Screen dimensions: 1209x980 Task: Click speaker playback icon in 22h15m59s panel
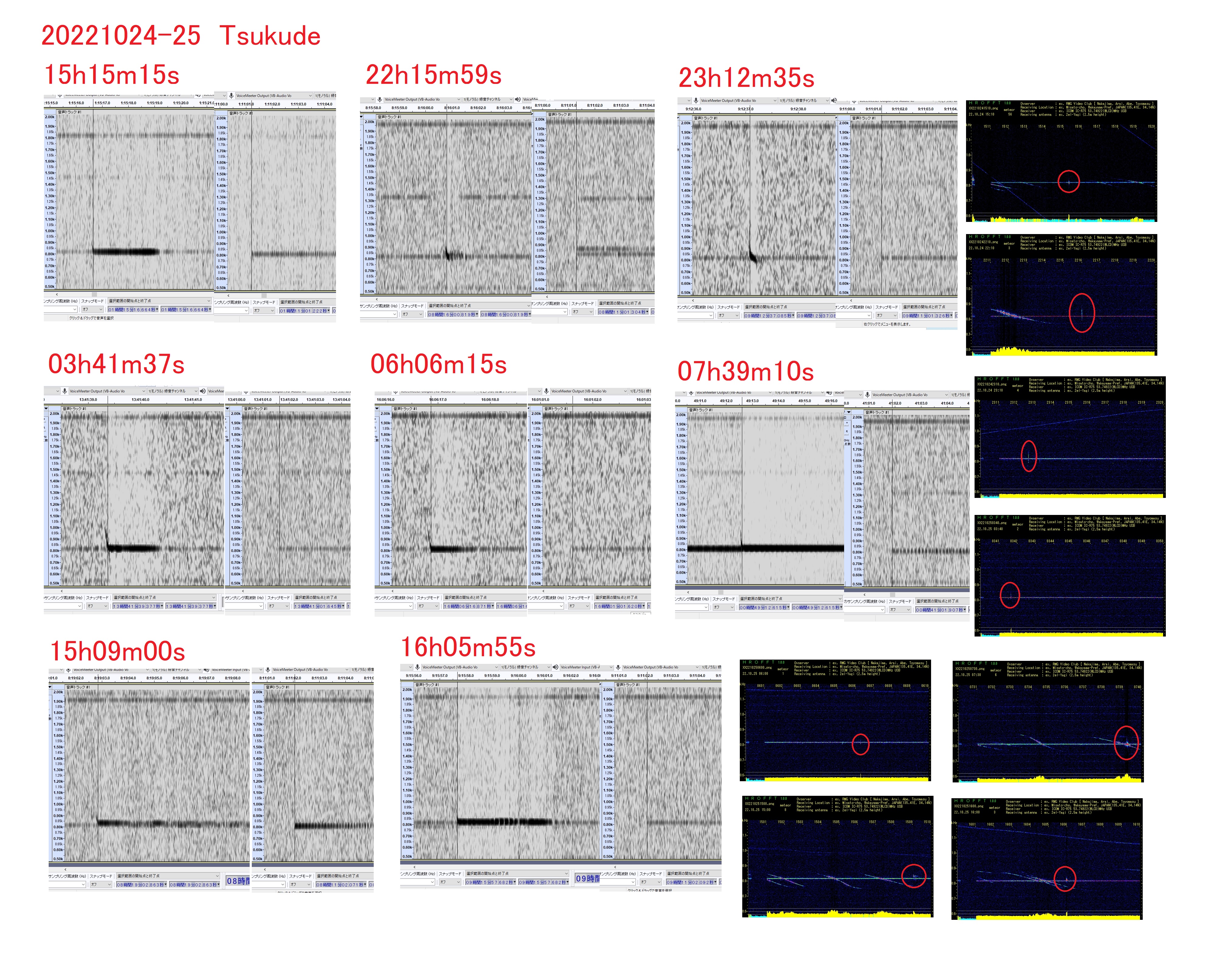(517, 99)
